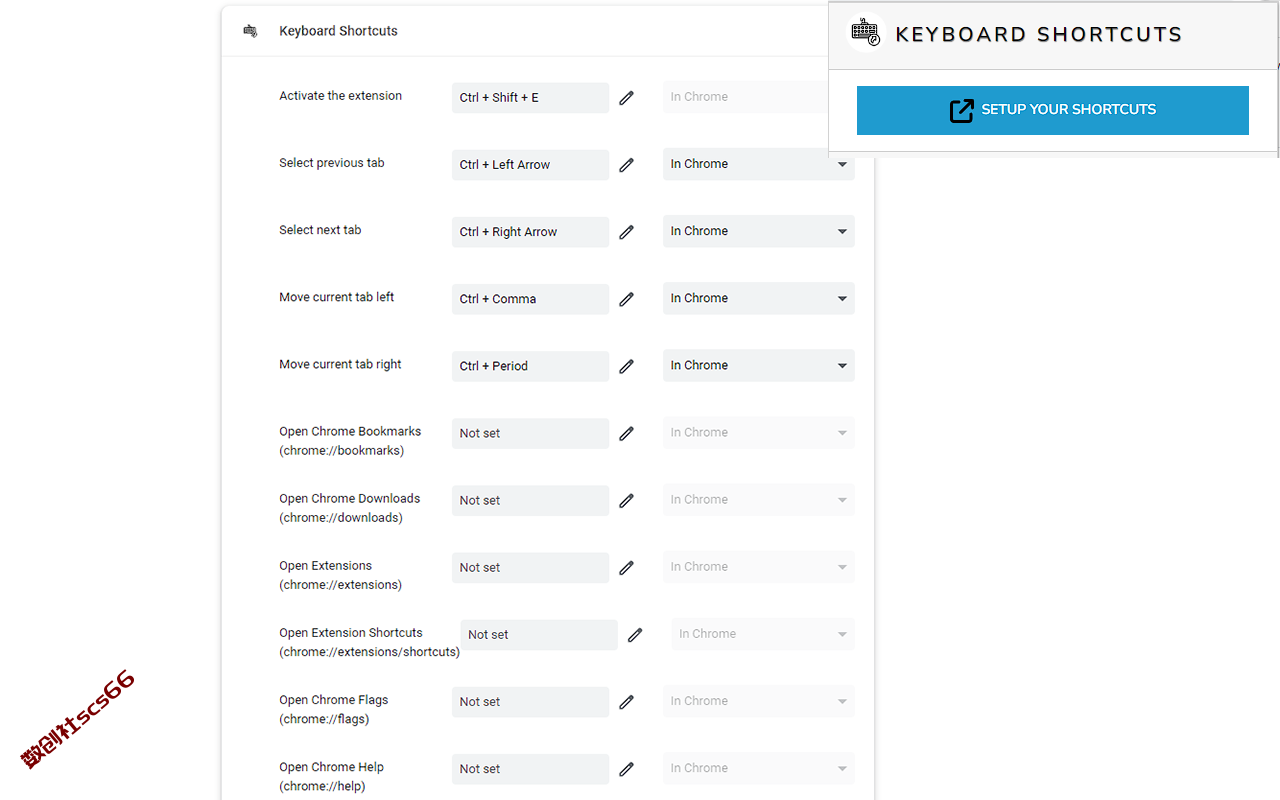Click the SETUP YOUR SHORTCUTS button
The height and width of the screenshot is (800, 1280).
pos(1053,110)
